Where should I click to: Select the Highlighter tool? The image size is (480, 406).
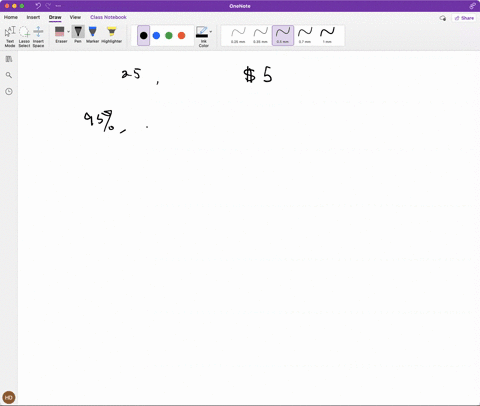tap(112, 35)
